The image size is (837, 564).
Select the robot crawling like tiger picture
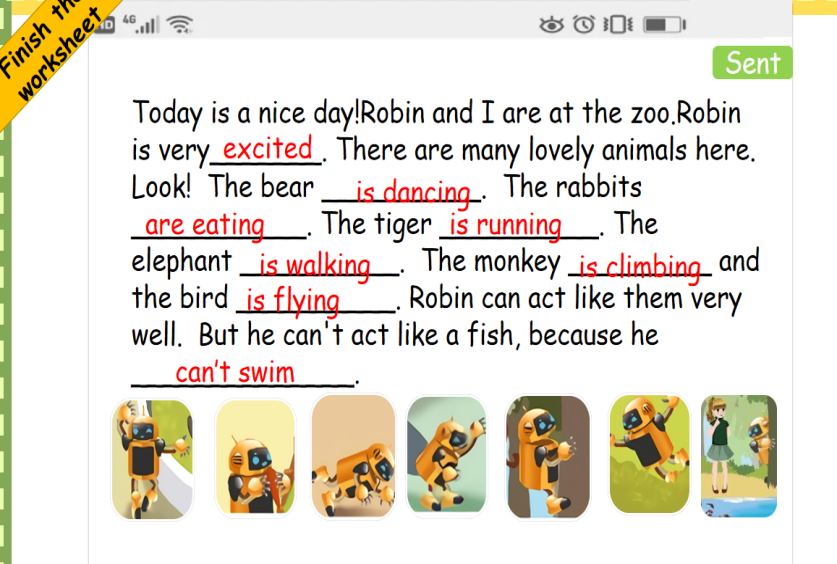coord(353,457)
